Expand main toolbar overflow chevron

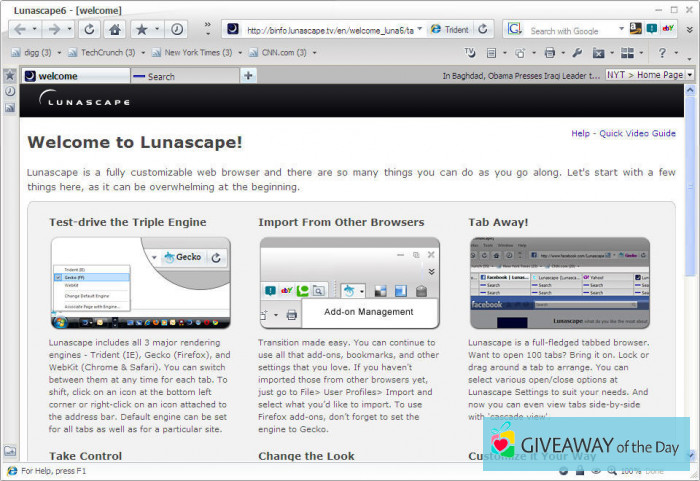[x=208, y=29]
